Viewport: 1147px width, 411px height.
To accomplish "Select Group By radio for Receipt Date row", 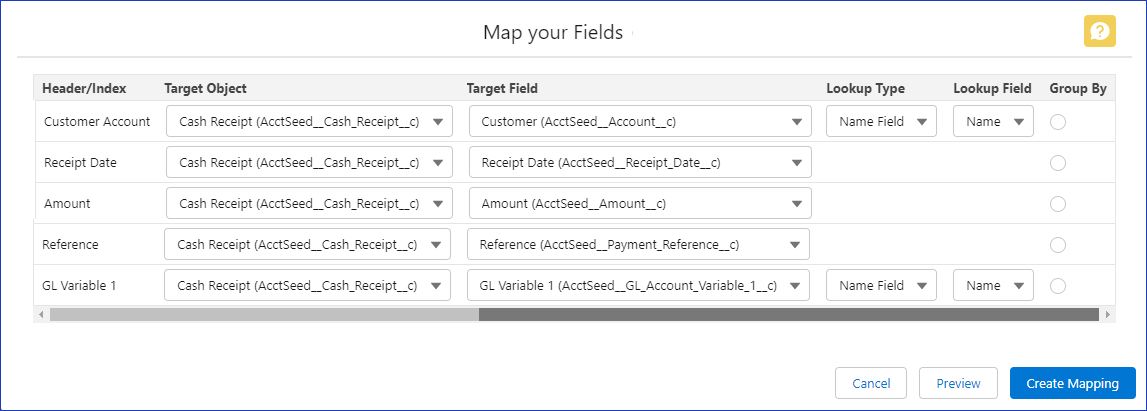I will point(1058,163).
